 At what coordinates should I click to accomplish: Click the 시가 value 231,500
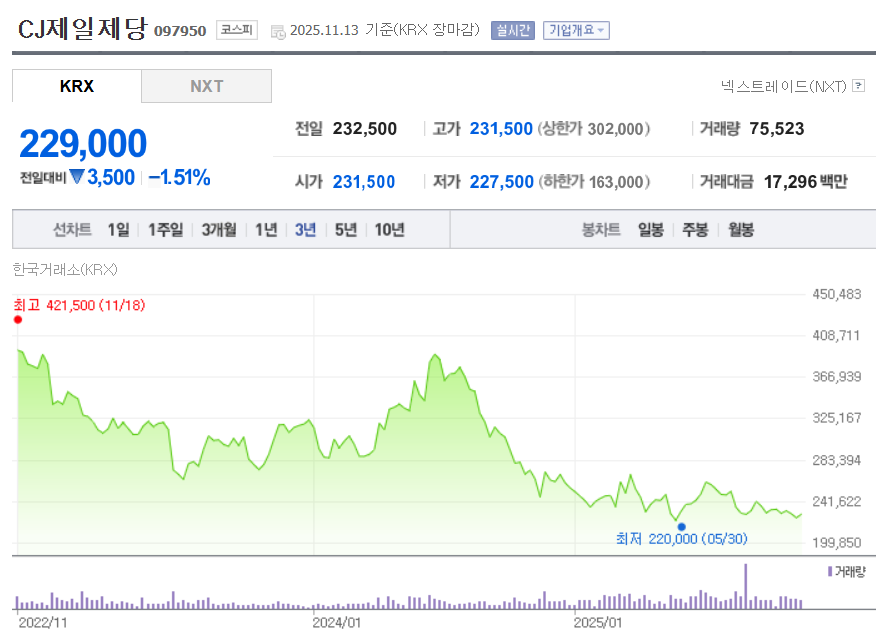pyautogui.click(x=364, y=182)
